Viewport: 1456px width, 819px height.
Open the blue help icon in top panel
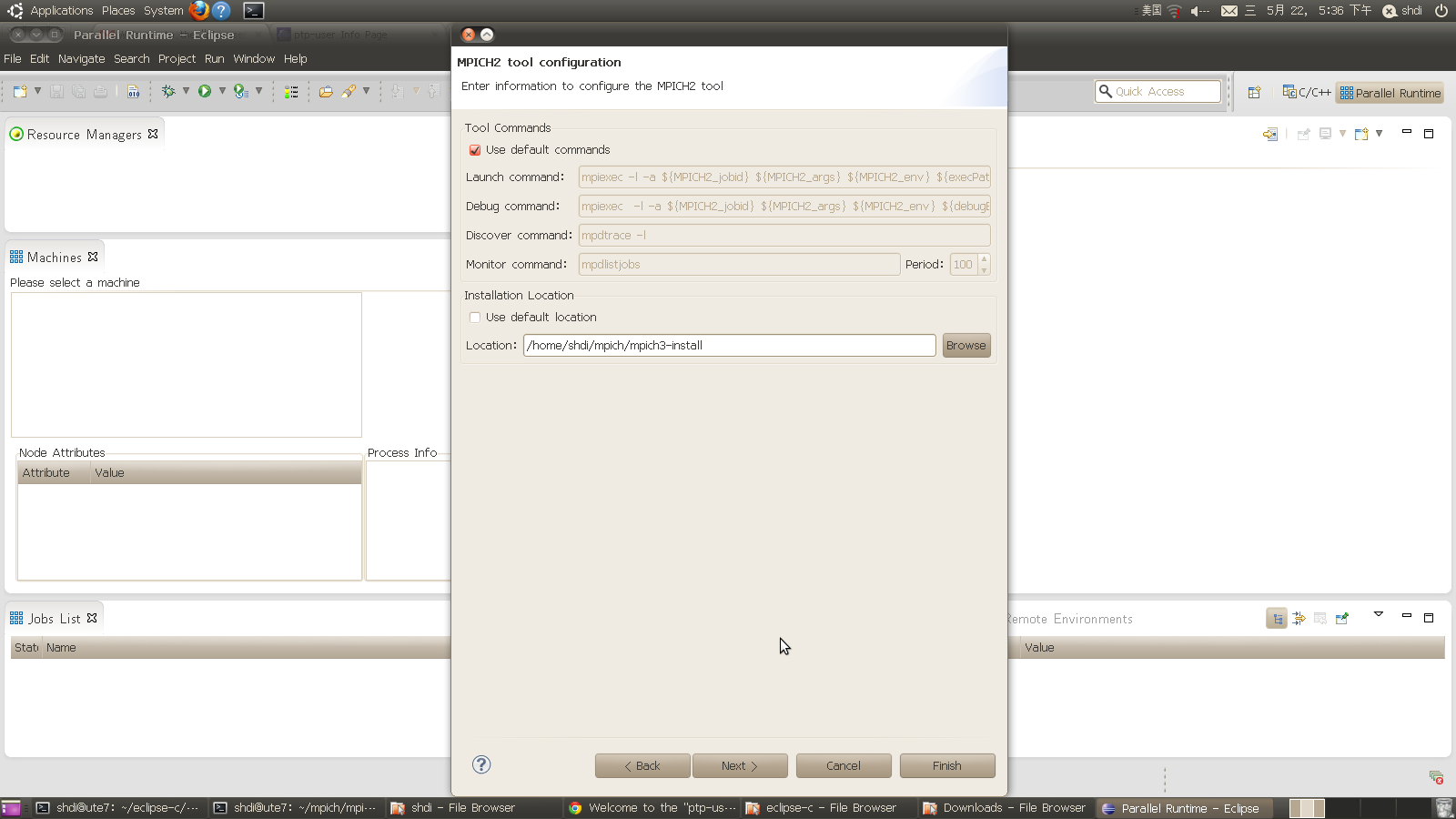pyautogui.click(x=221, y=11)
